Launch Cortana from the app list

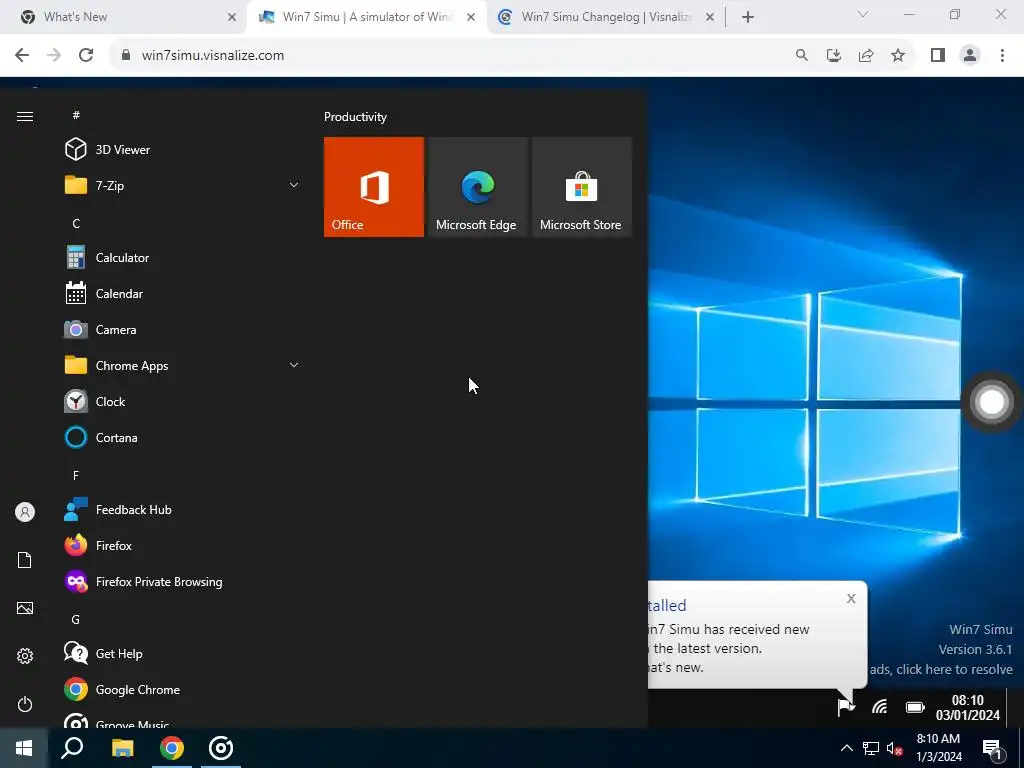tap(116, 438)
